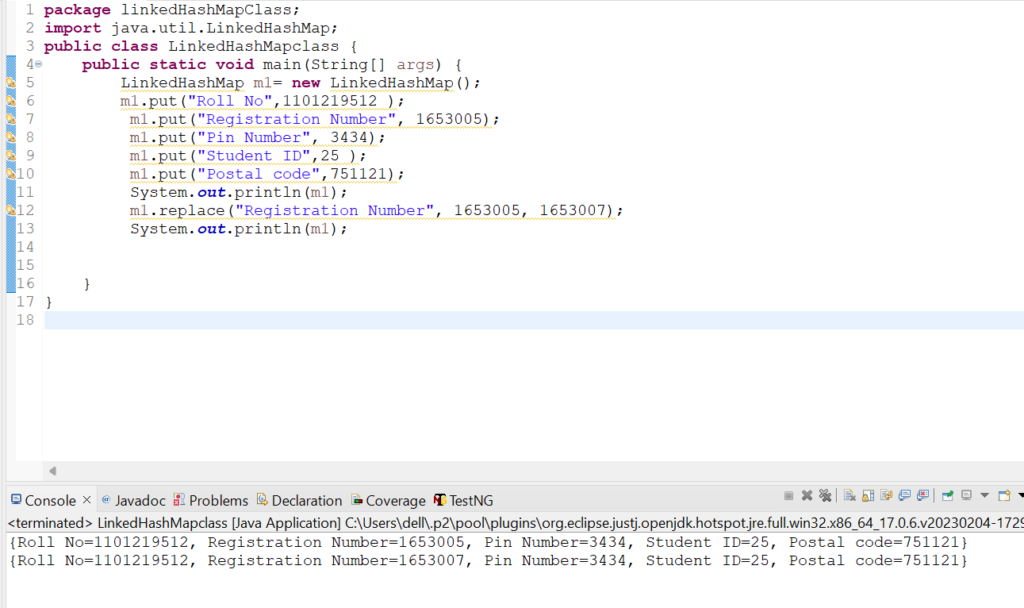Open the Javadoc tab

[134, 500]
